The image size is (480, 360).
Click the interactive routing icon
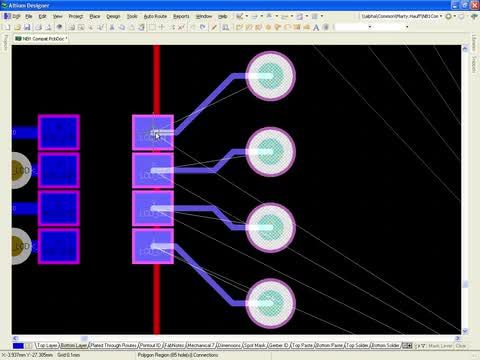(x=239, y=27)
